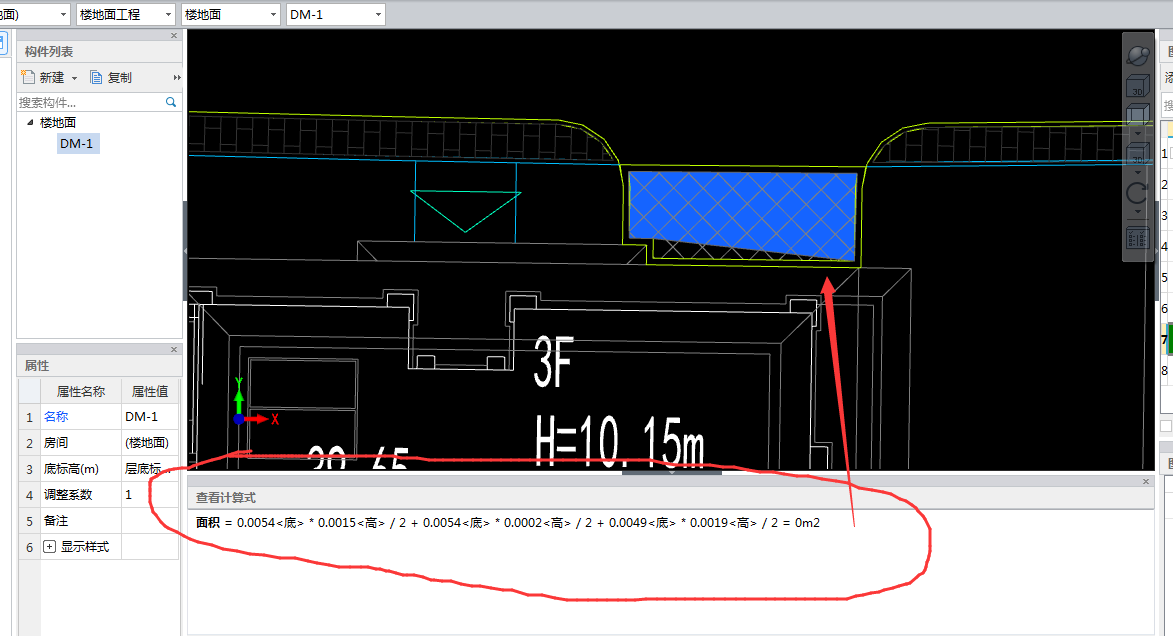Click the 新建 new component button

click(x=43, y=77)
